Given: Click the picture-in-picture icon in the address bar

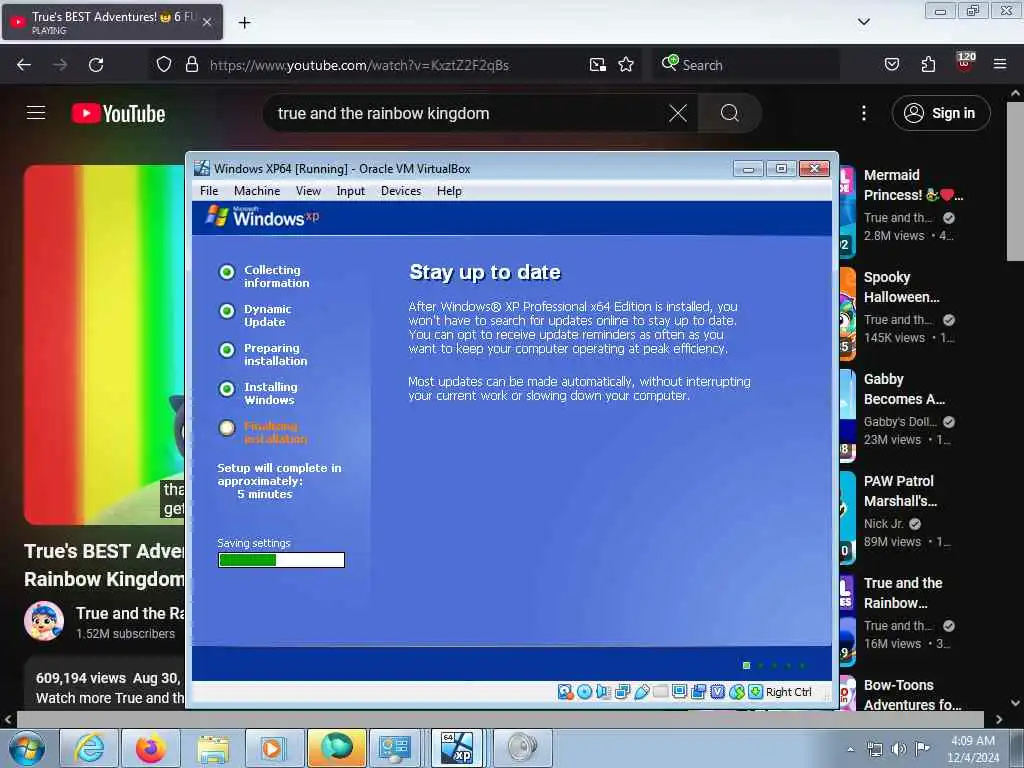Looking at the screenshot, I should (x=598, y=65).
